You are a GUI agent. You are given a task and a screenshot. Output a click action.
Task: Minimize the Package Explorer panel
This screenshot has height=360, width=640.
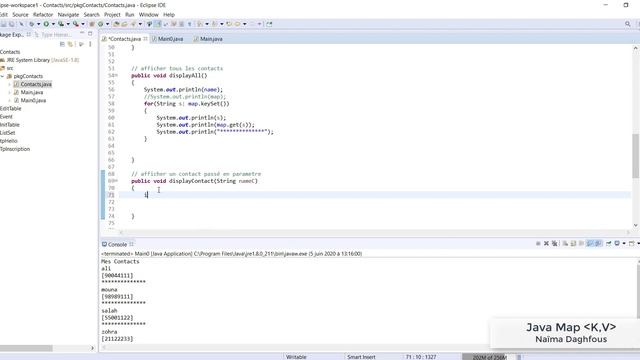coord(82,33)
